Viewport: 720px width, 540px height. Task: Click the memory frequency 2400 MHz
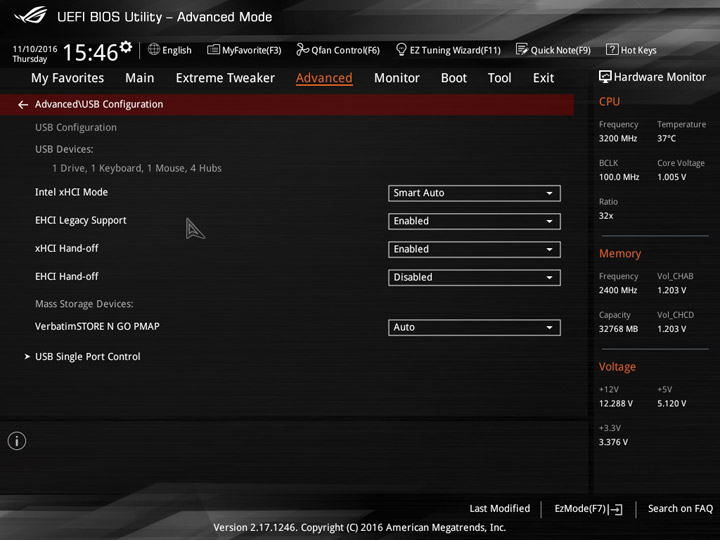click(618, 290)
